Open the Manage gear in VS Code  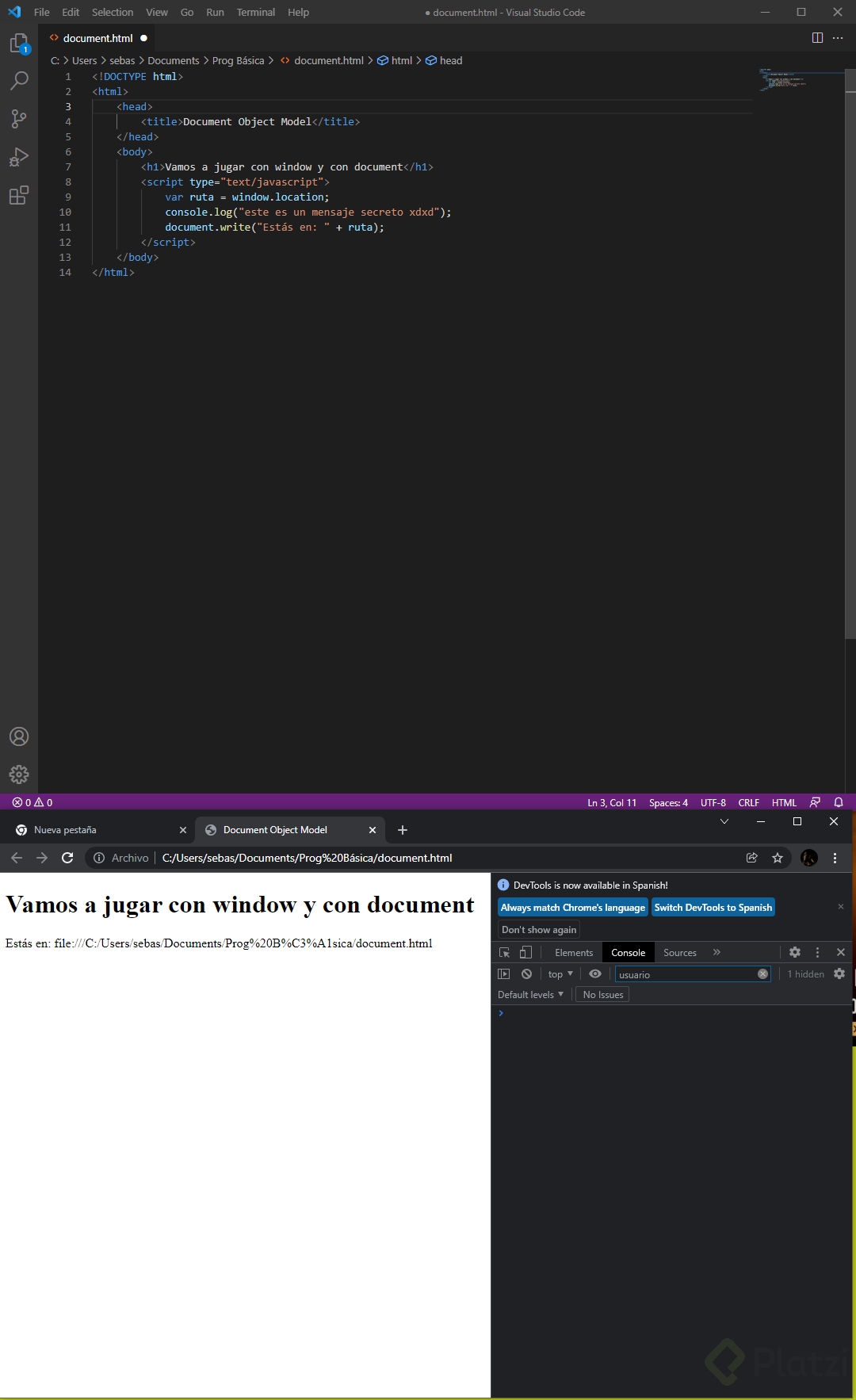click(19, 774)
